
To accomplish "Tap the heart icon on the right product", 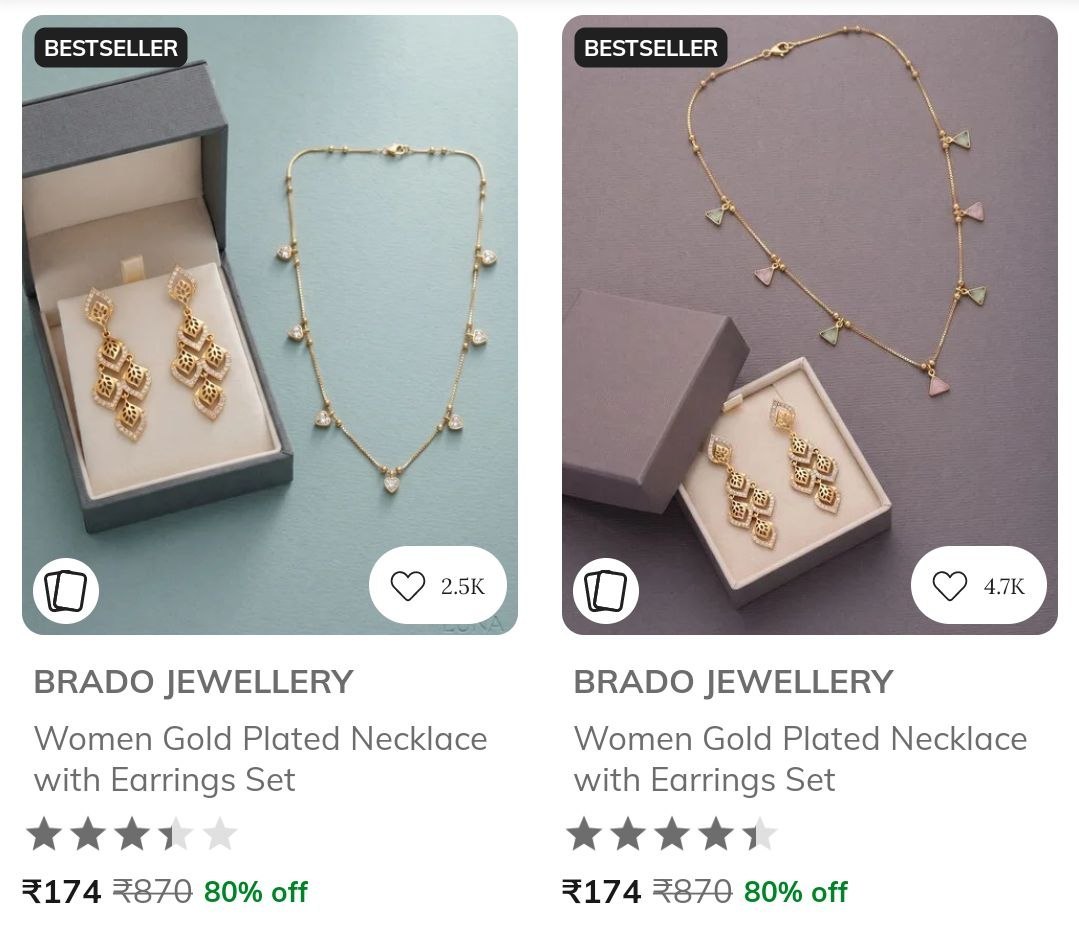I will click(949, 586).
